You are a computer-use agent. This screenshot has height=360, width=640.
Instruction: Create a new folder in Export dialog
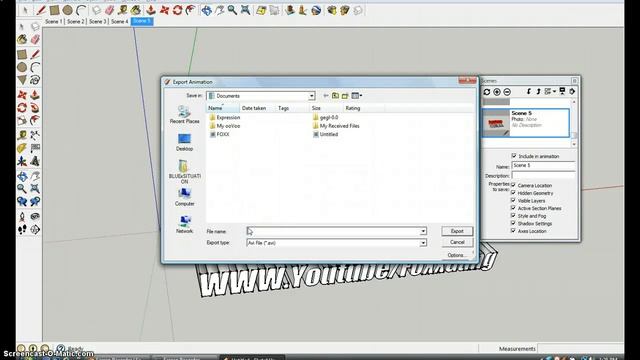click(x=345, y=96)
